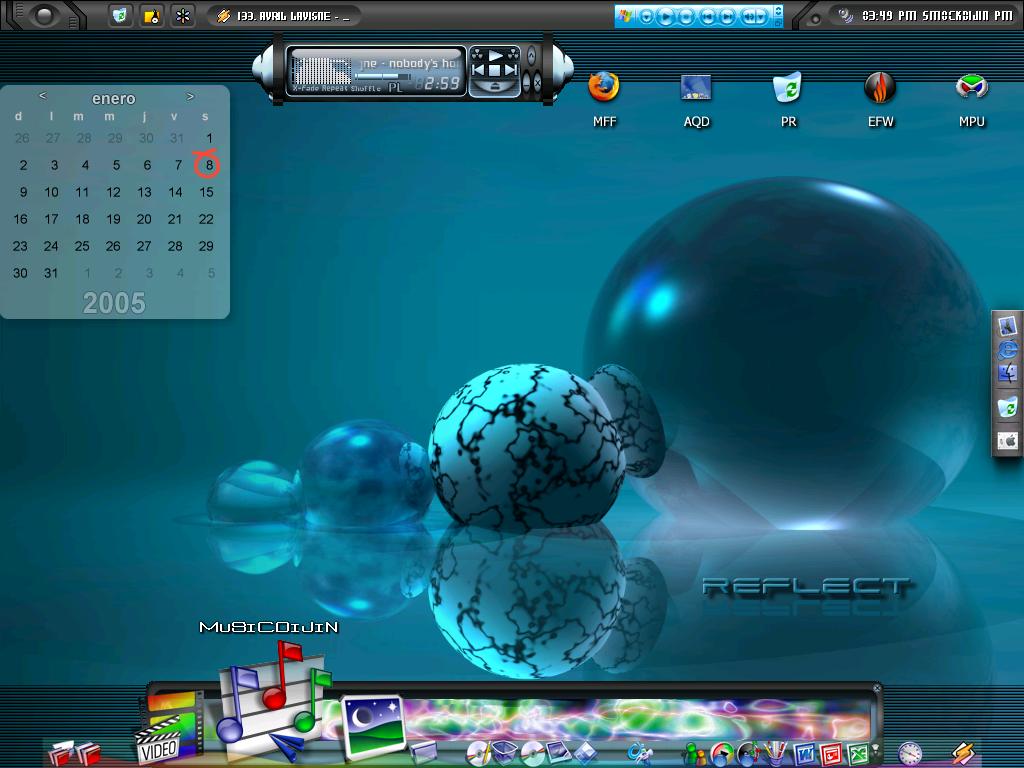The image size is (1024, 768).
Task: Launch Word from the dock
Action: pos(805,755)
